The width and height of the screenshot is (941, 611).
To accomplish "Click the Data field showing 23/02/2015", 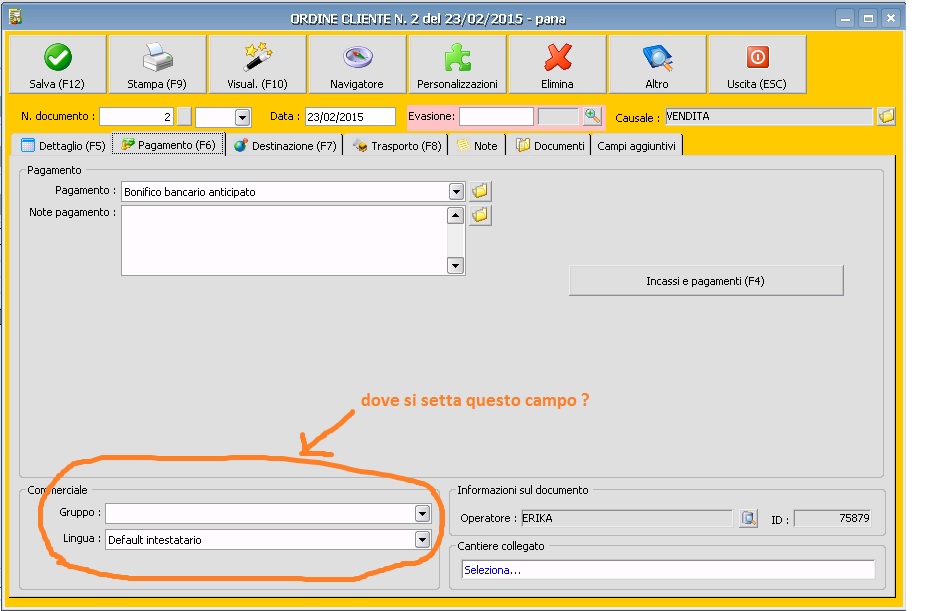I will pos(350,116).
